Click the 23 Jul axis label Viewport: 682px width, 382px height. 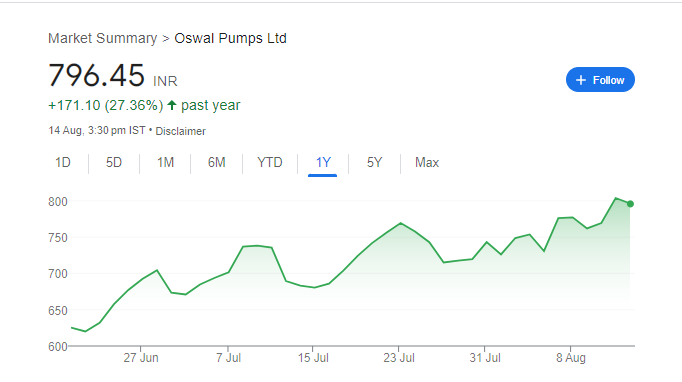point(399,358)
